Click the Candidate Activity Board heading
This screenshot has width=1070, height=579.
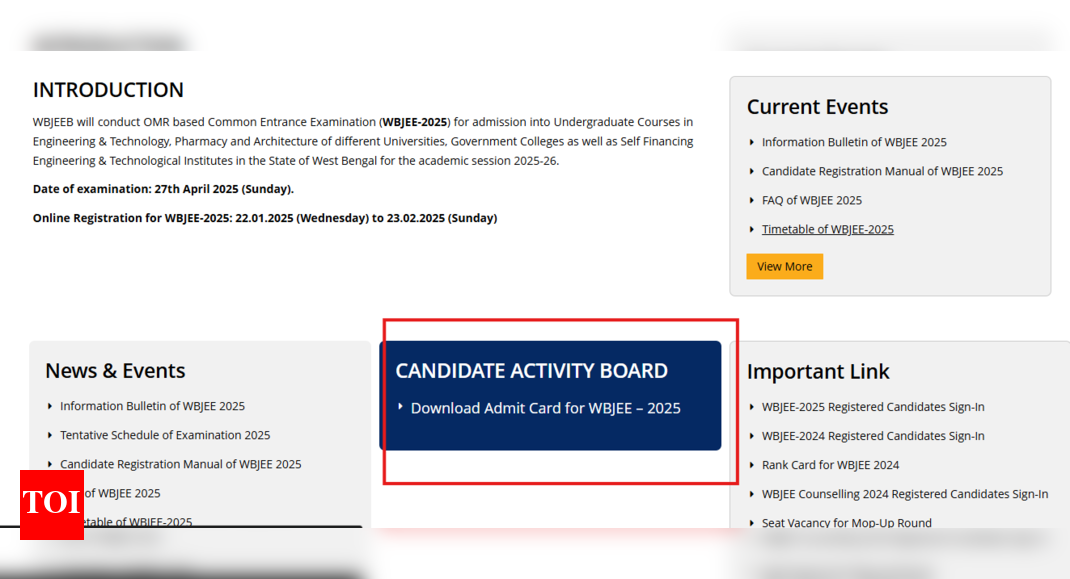(531, 371)
